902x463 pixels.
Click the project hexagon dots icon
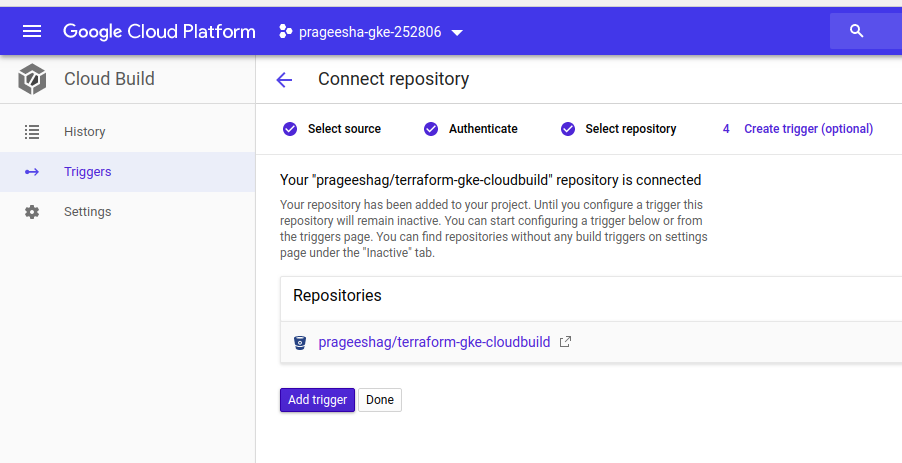click(285, 32)
